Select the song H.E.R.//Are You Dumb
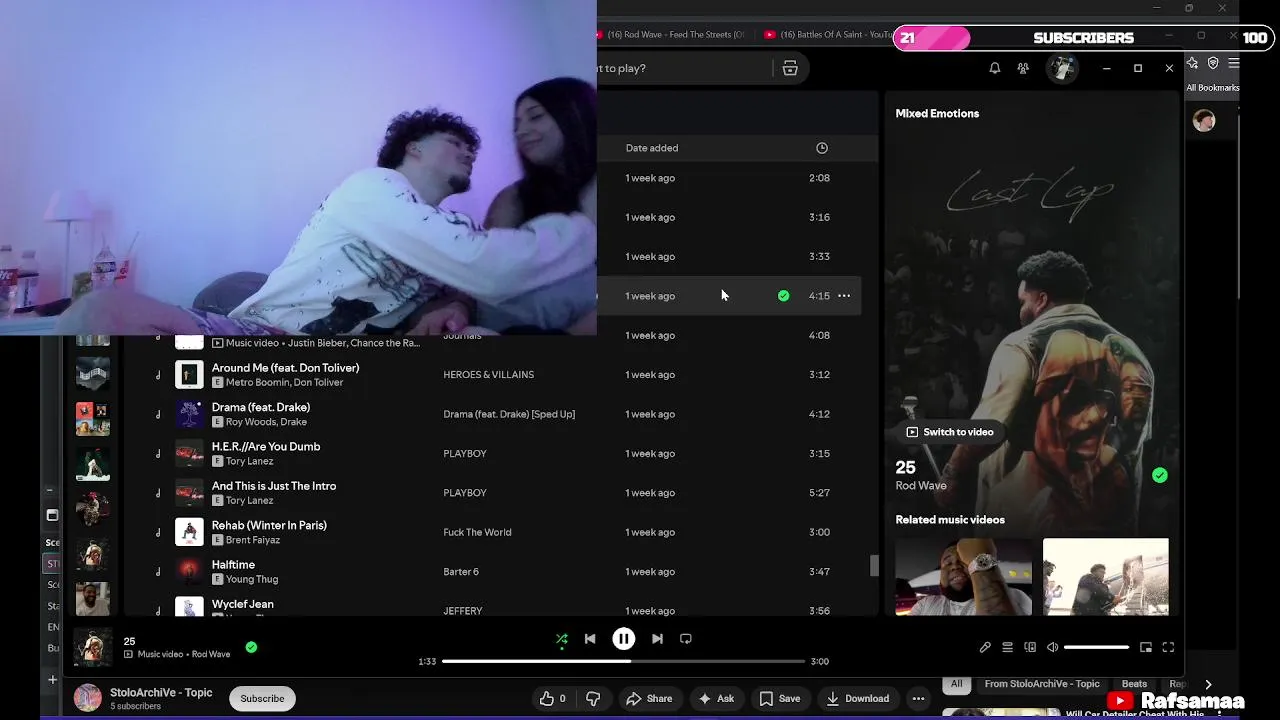This screenshot has width=1280, height=720. pos(266,447)
